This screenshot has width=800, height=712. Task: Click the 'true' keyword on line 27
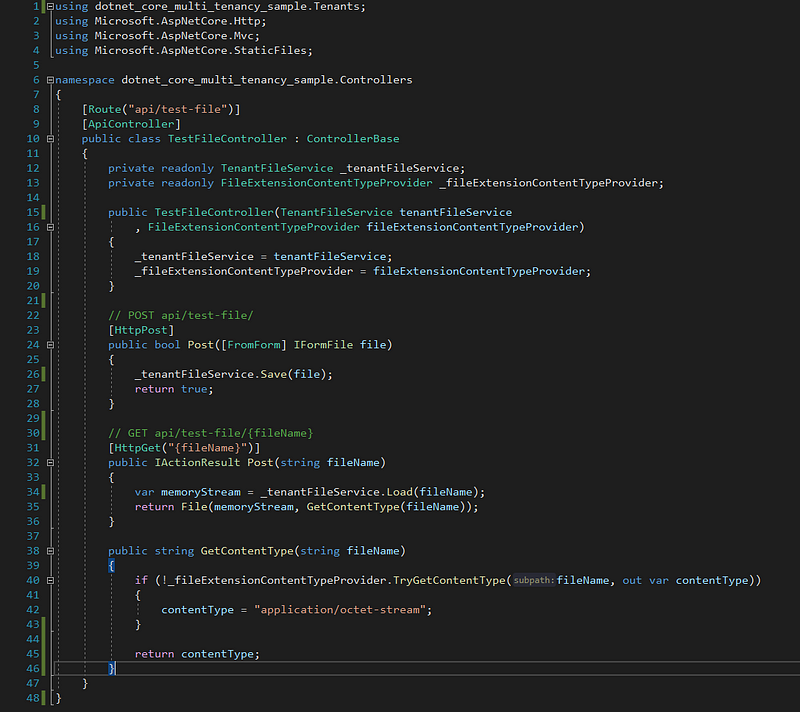click(194, 389)
